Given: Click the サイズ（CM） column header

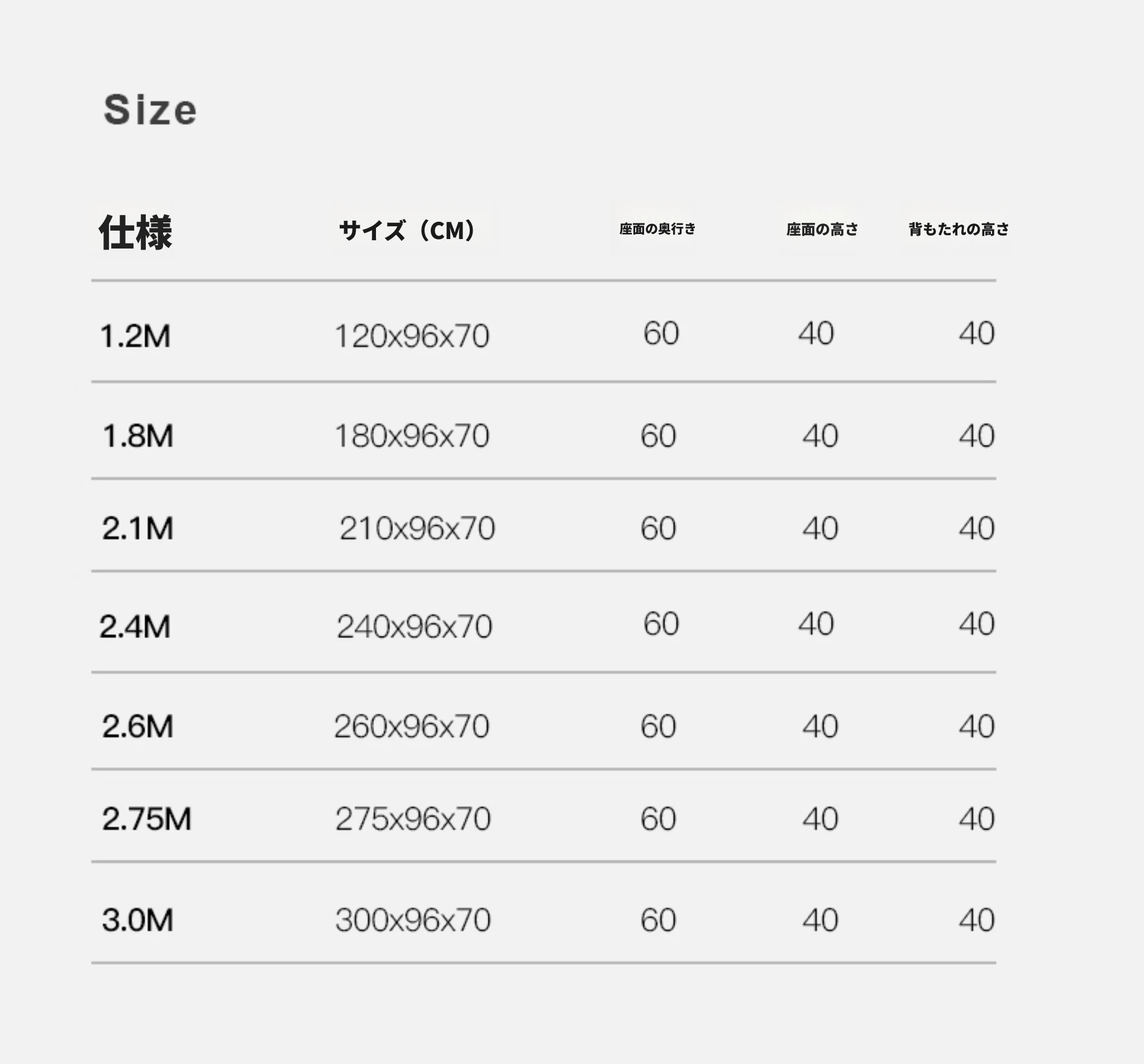Looking at the screenshot, I should pyautogui.click(x=407, y=230).
